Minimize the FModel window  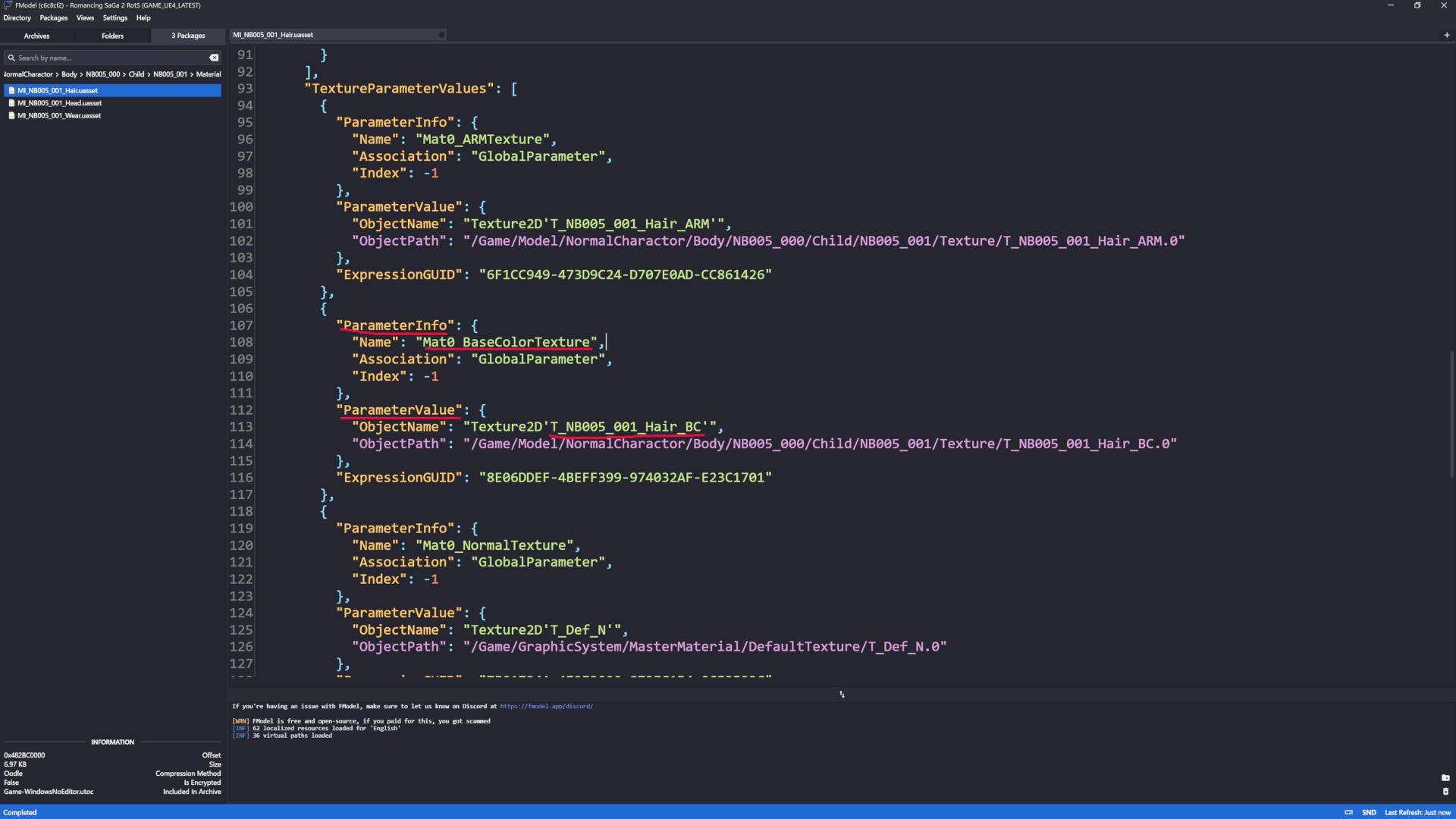click(1391, 5)
